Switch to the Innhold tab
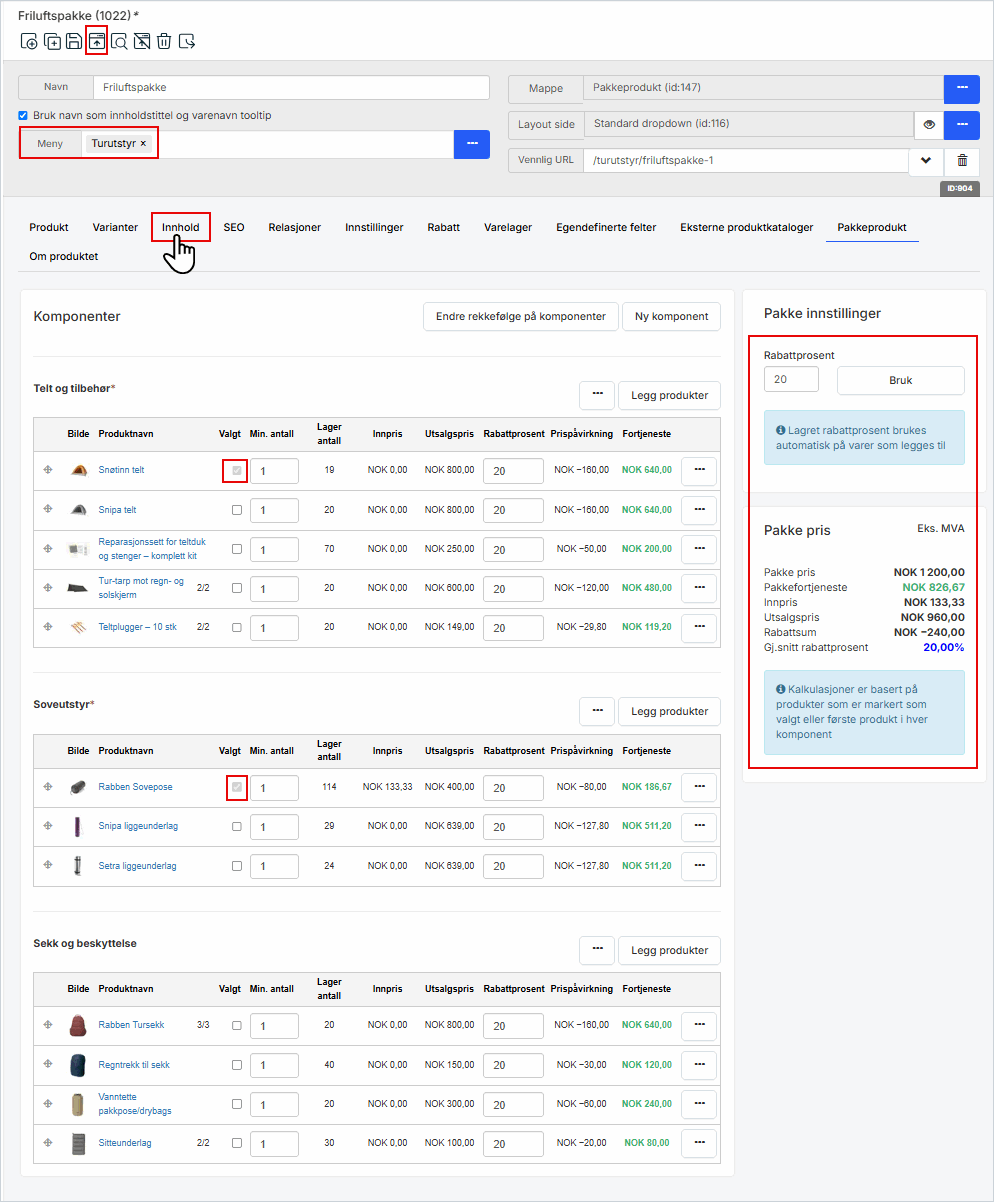The image size is (994, 1202). [181, 227]
